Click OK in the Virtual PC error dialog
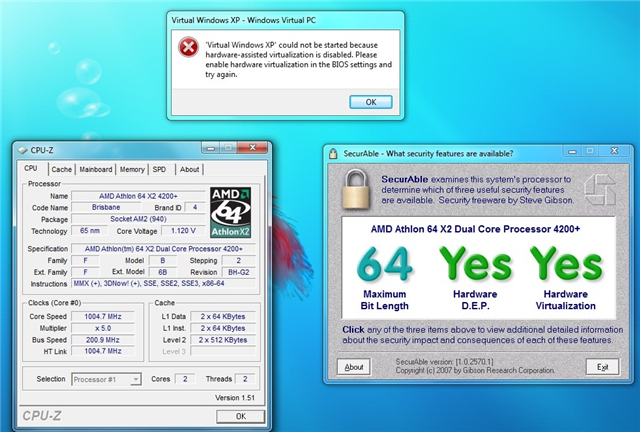 tap(371, 102)
